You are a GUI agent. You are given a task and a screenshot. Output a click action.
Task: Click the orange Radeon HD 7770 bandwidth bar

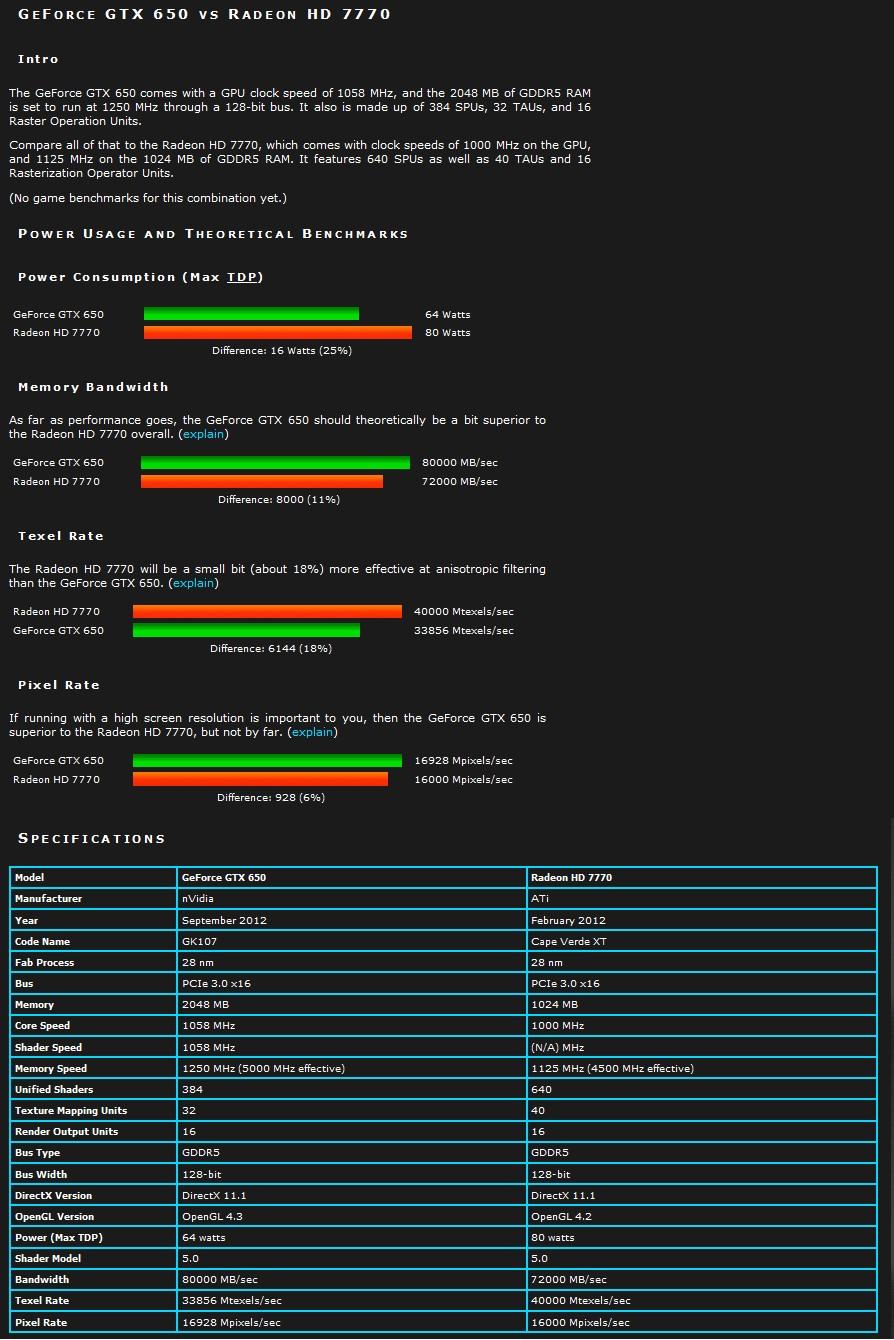coord(262,482)
